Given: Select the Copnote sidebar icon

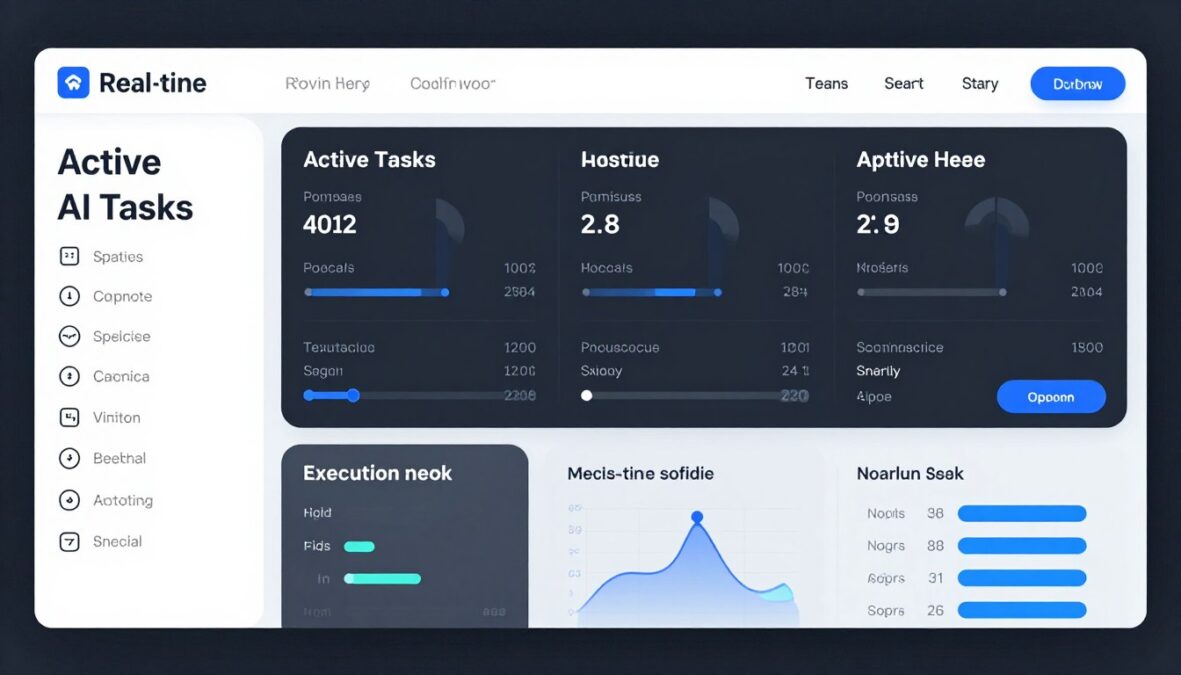Looking at the screenshot, I should [69, 296].
